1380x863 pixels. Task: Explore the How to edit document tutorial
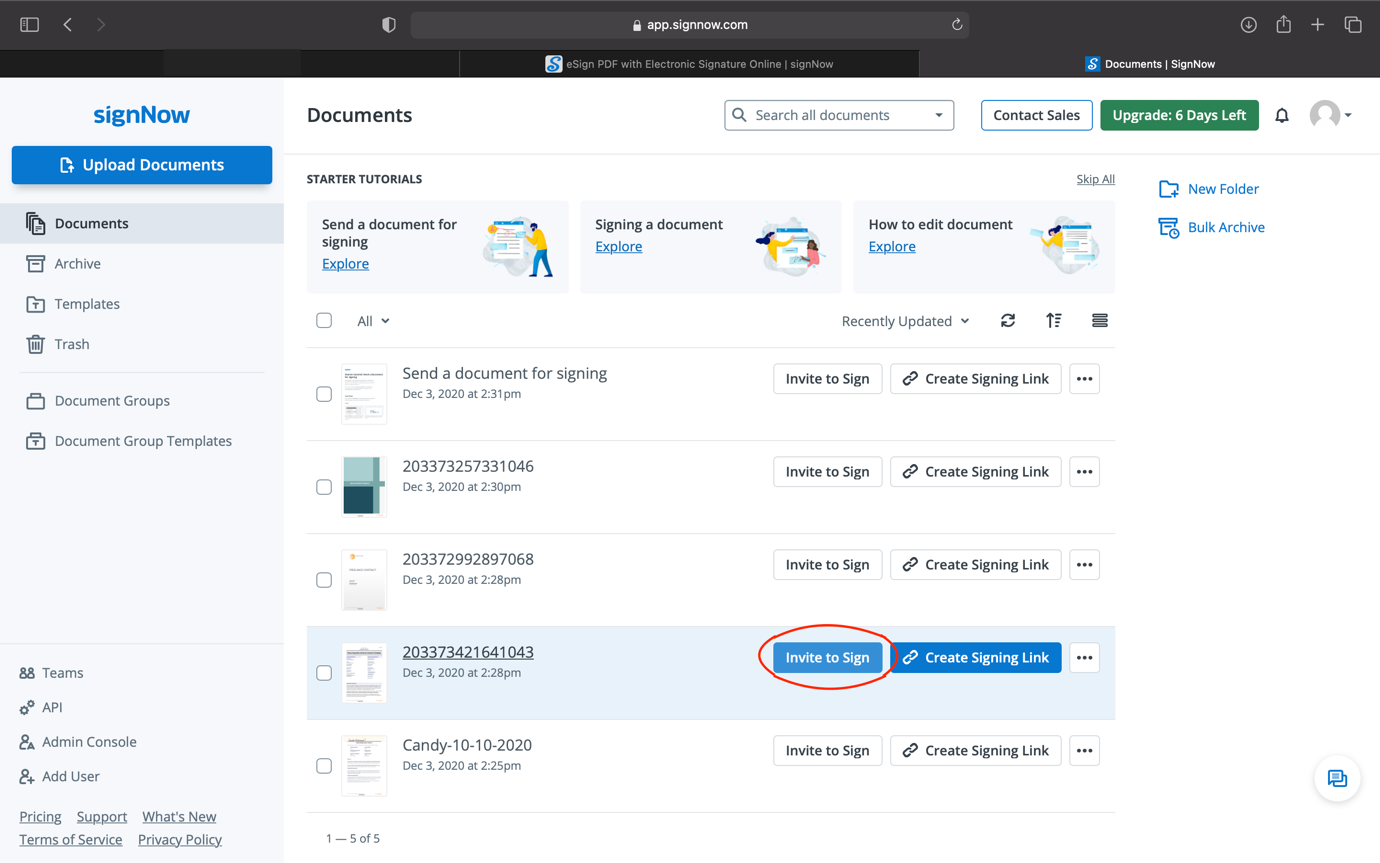pyautogui.click(x=892, y=247)
